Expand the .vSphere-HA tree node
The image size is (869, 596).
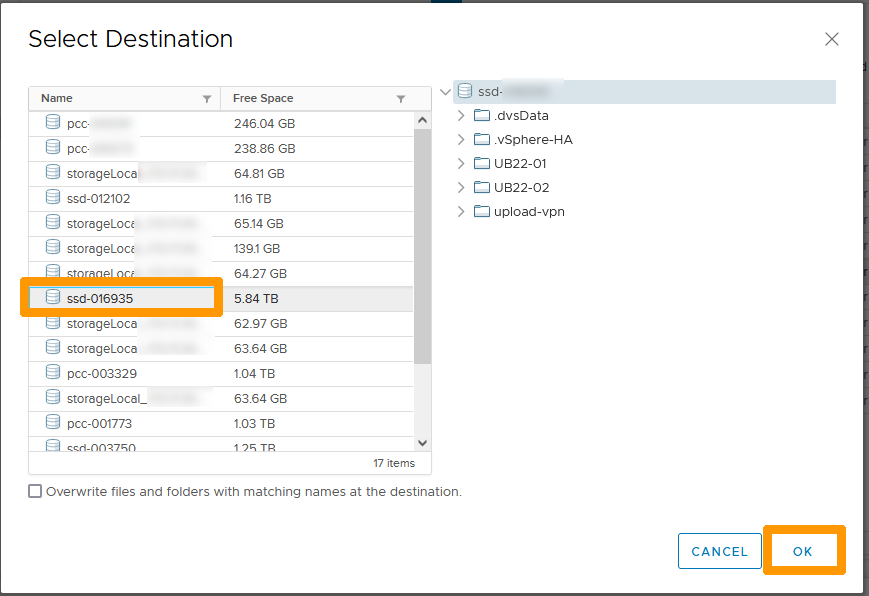coord(461,139)
